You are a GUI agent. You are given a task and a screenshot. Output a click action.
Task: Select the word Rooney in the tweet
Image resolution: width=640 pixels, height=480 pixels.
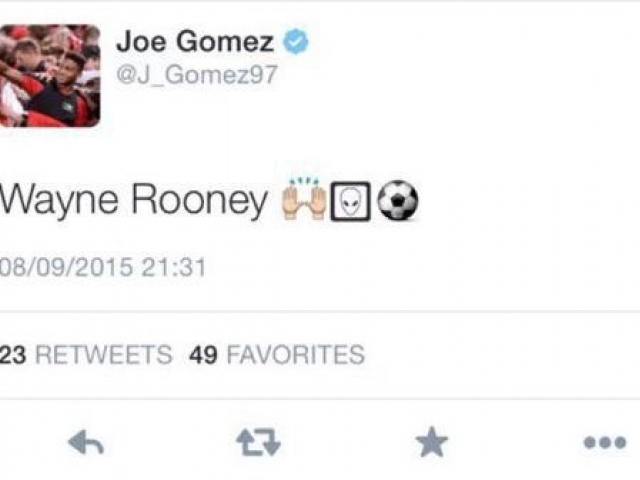199,201
